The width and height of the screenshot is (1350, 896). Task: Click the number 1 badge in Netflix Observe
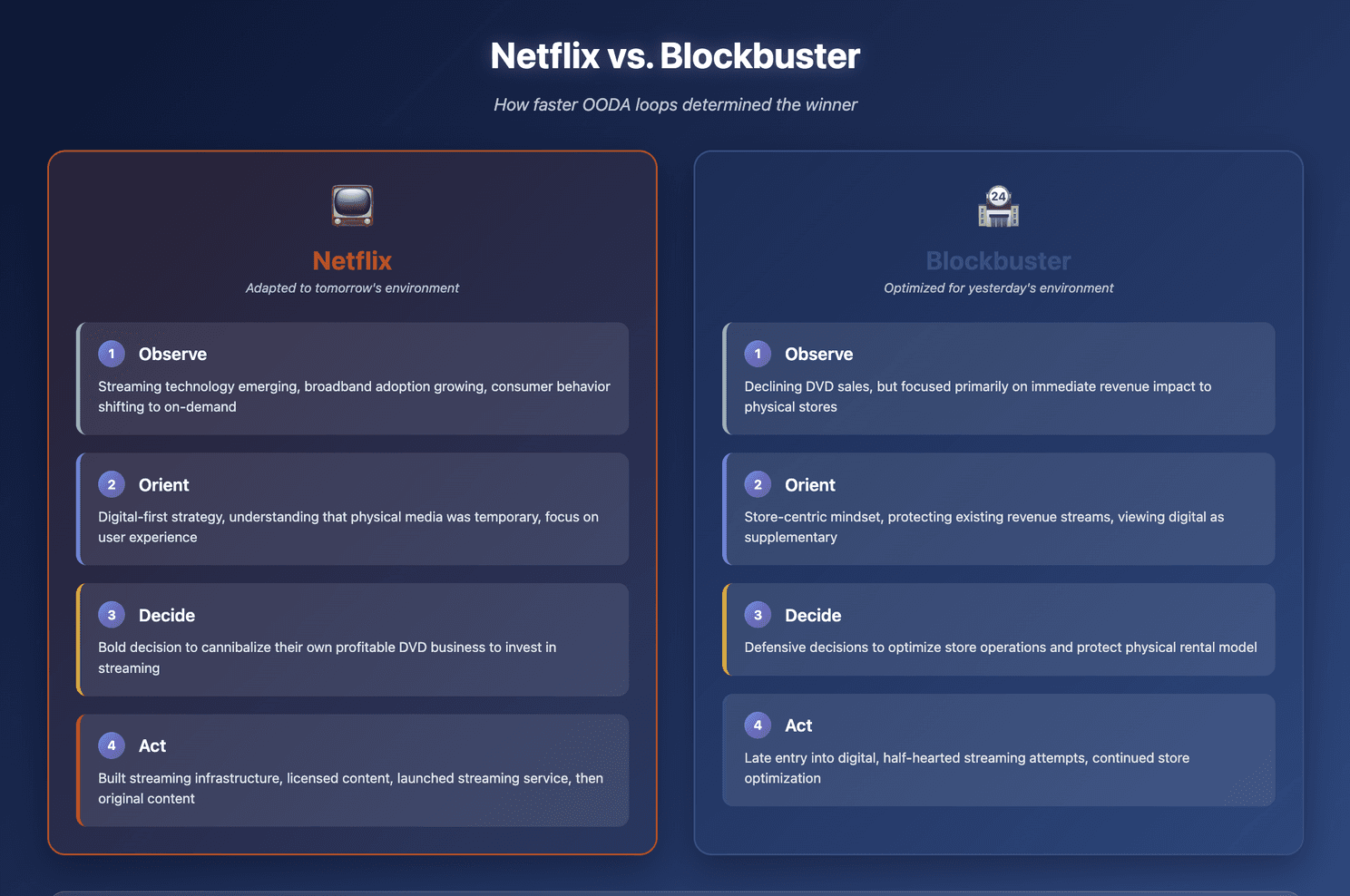[x=112, y=354]
